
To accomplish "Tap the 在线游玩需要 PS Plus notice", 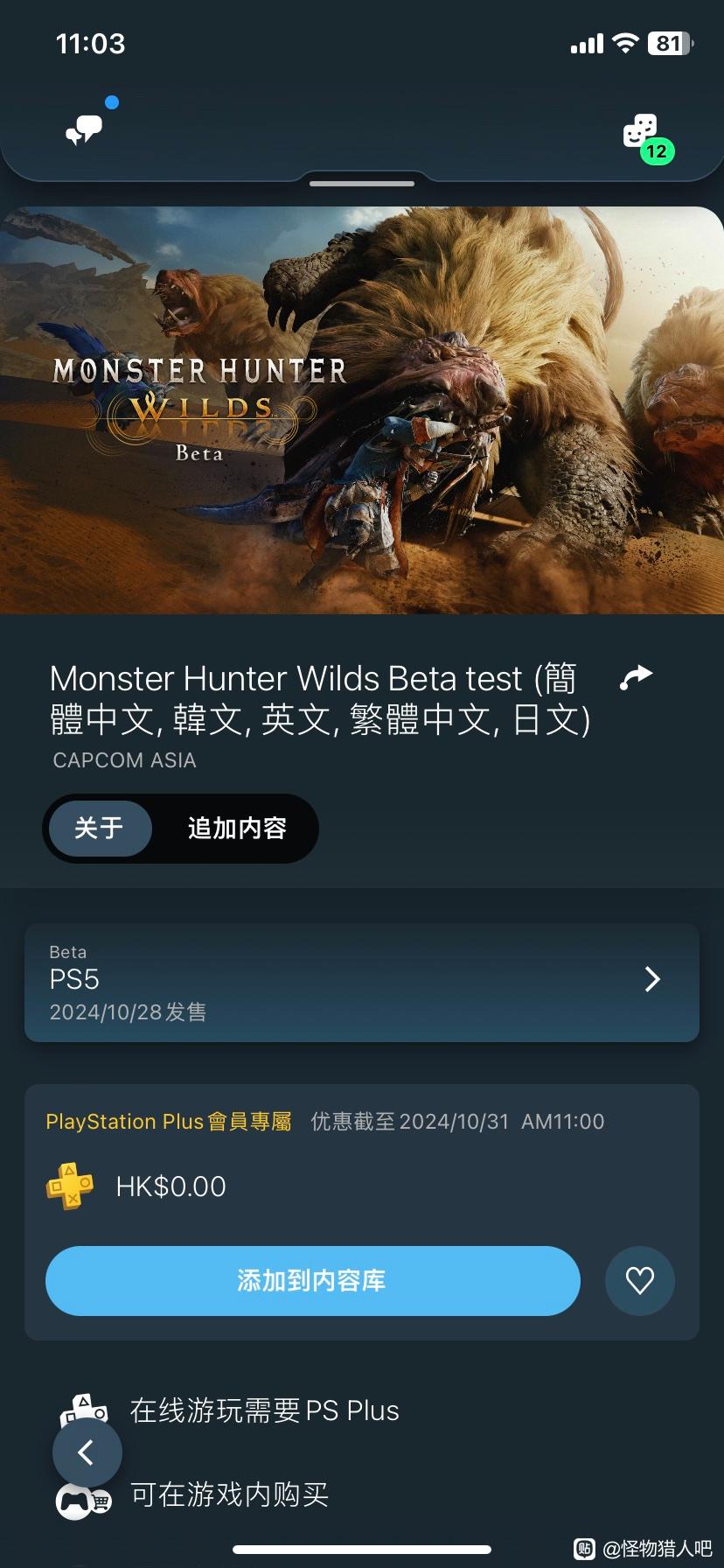I will 264,1410.
